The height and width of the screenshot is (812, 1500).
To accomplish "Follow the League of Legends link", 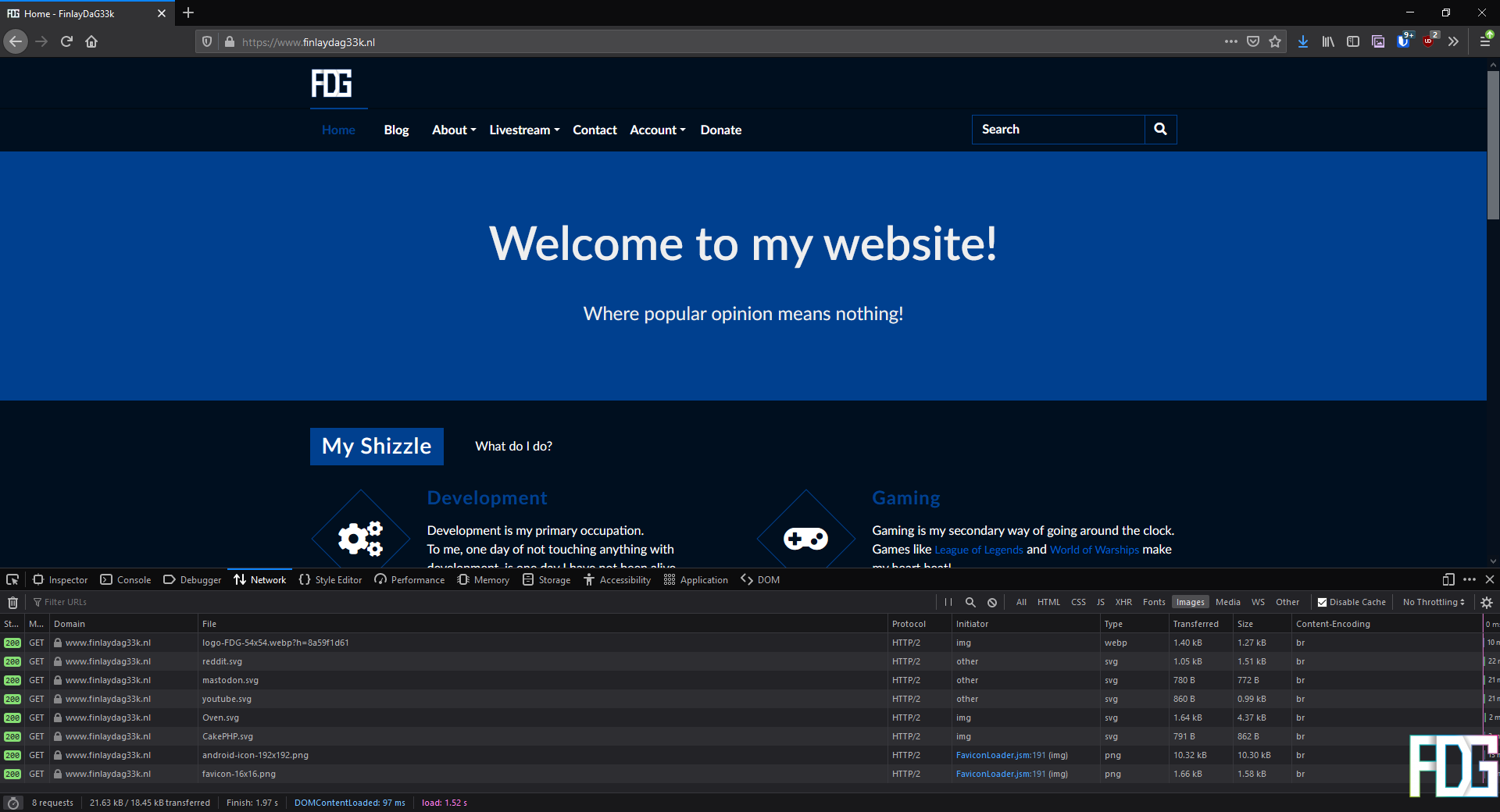I will (978, 550).
